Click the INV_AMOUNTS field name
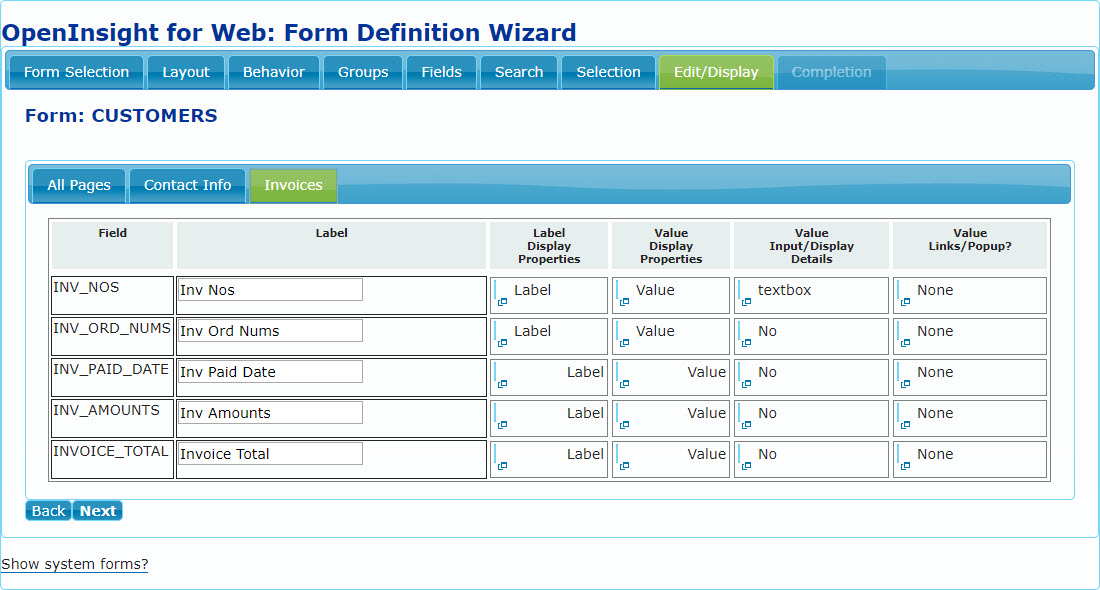Viewport: 1100px width, 590px height. tap(107, 410)
